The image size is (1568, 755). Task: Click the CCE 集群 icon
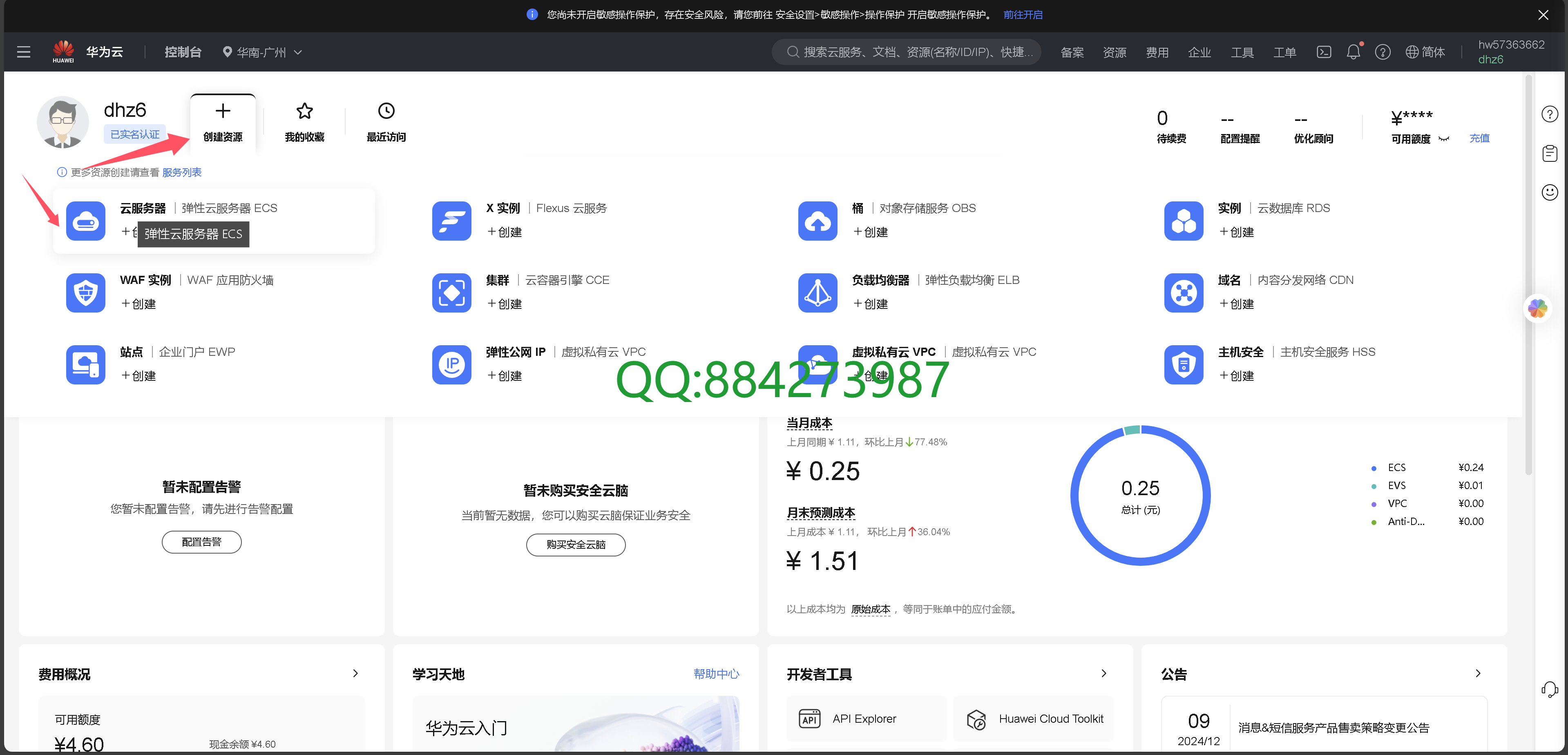pyautogui.click(x=452, y=293)
